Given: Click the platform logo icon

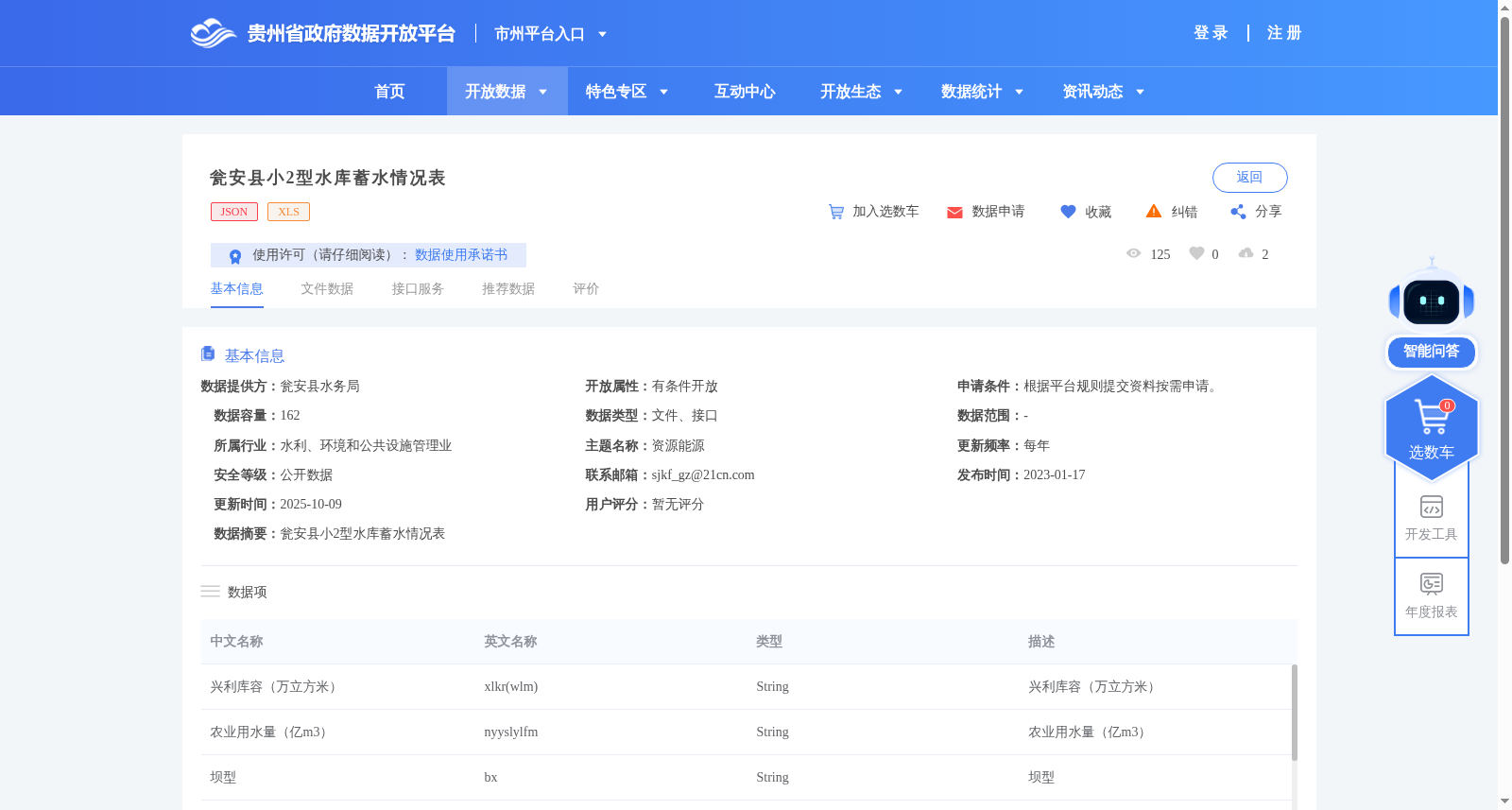Looking at the screenshot, I should tap(213, 33).
